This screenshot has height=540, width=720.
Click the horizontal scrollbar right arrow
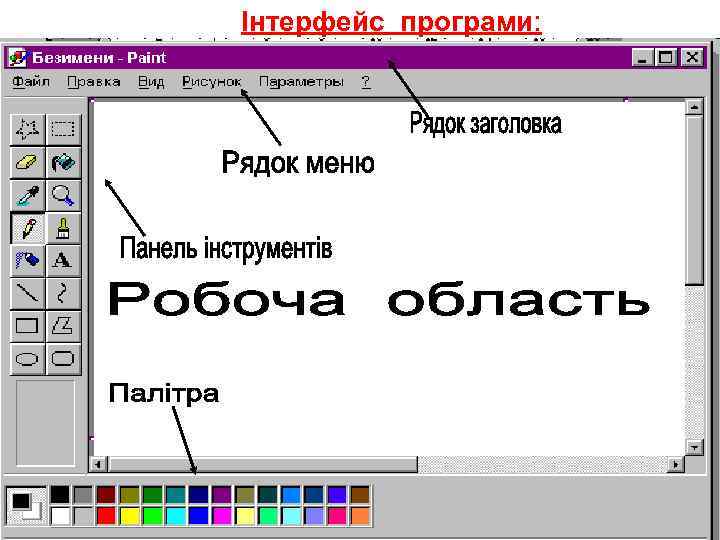tap(675, 464)
